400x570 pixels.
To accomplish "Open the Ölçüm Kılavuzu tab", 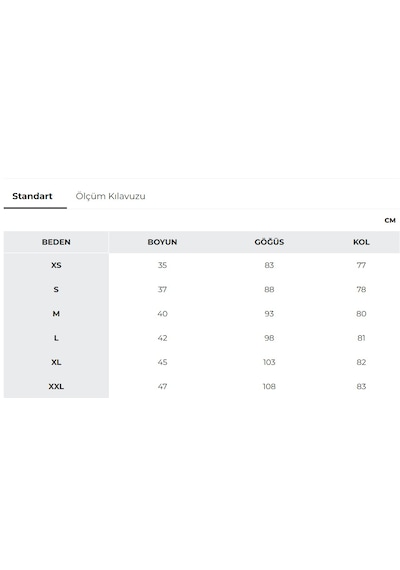I will (x=111, y=196).
